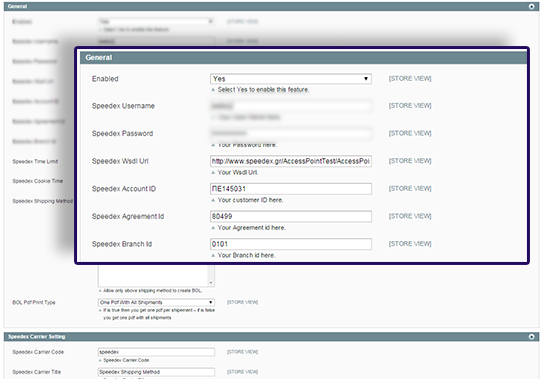
Task: Click STORE VIEW beside Speedex Account ID
Action: (x=410, y=188)
